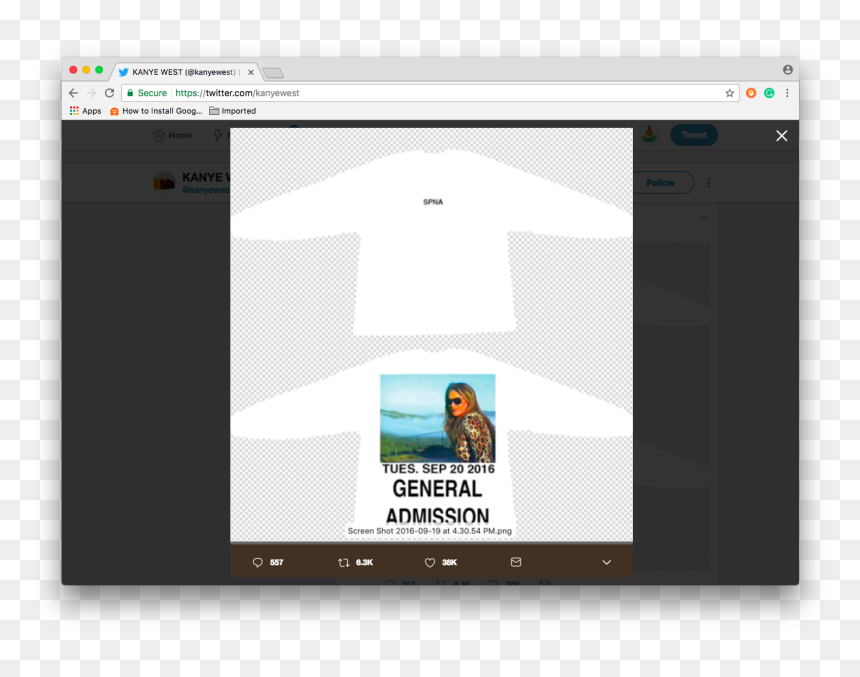Expand tweet options chevron in overlay
860x677 pixels.
pos(607,562)
